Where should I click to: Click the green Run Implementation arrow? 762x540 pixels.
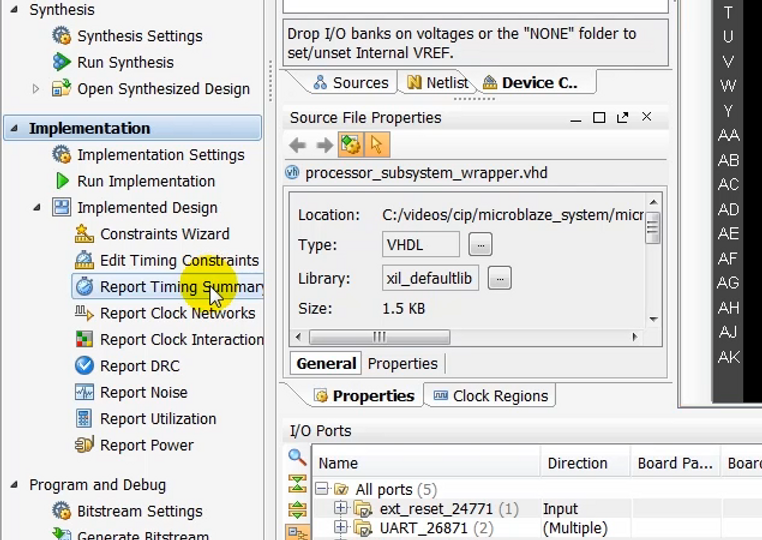[62, 181]
